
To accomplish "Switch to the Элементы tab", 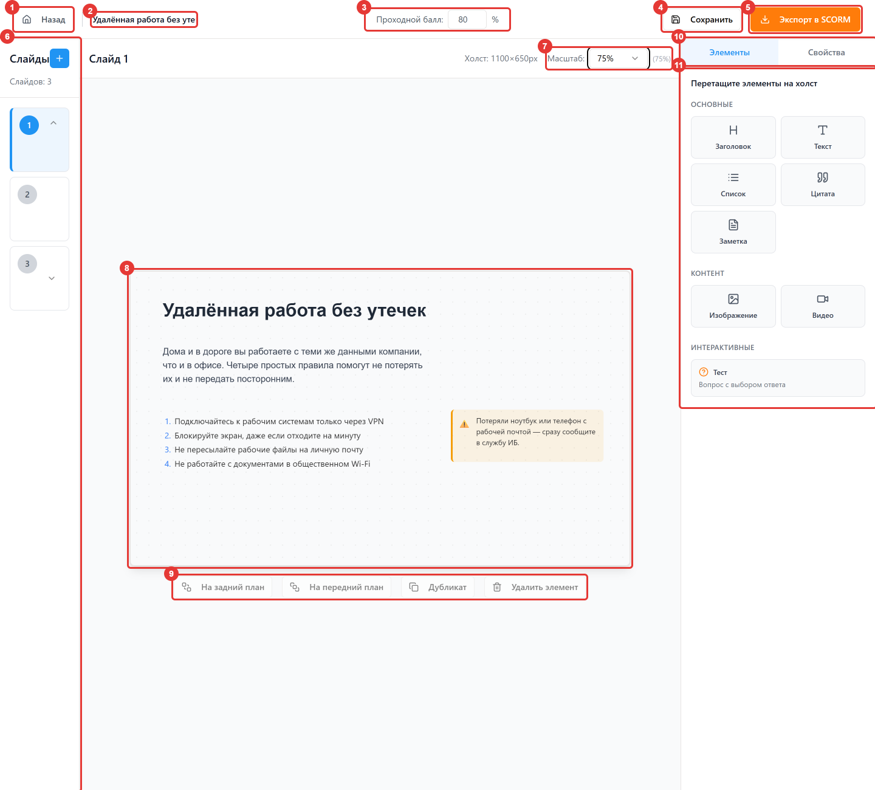I will (729, 52).
